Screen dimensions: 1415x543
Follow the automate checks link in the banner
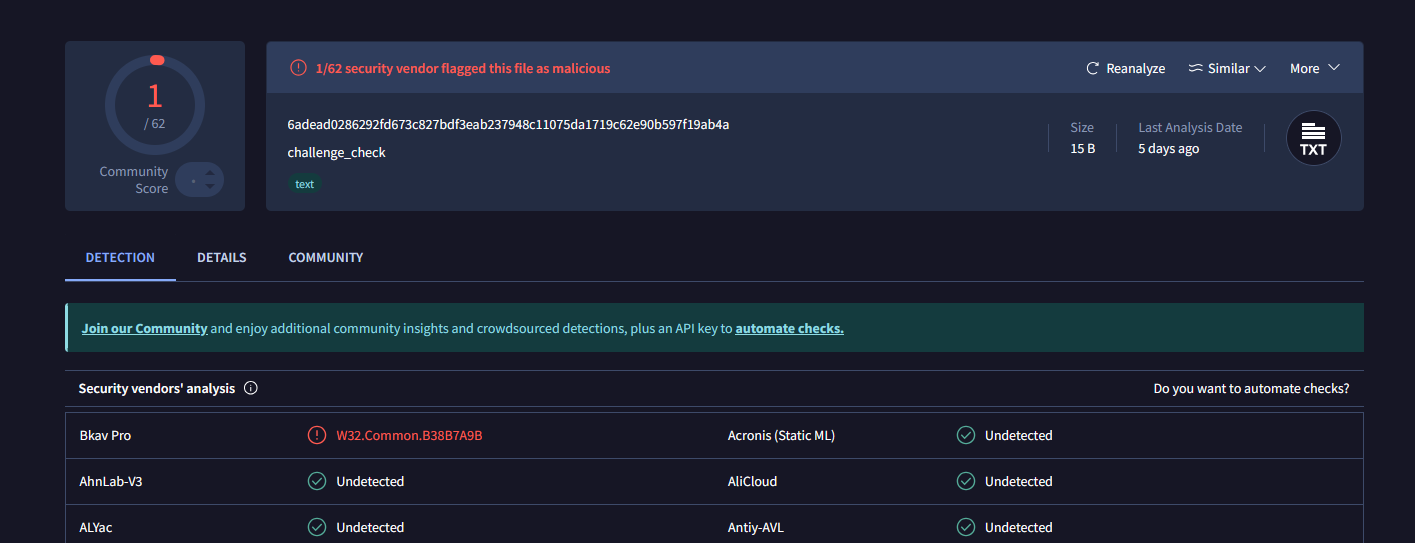[x=789, y=328]
